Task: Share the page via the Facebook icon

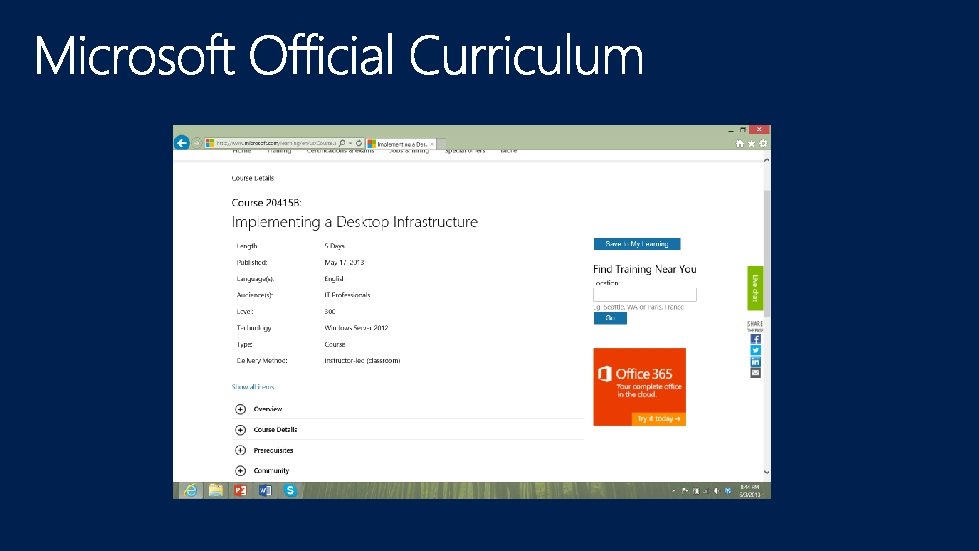Action: [x=755, y=339]
